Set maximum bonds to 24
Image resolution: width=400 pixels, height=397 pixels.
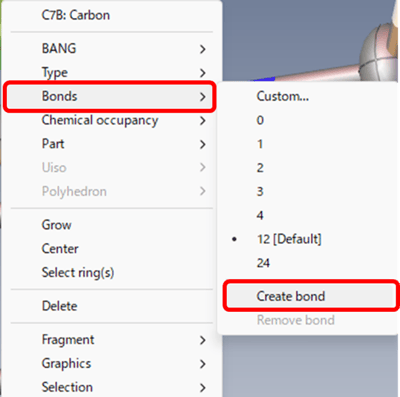click(x=309, y=263)
